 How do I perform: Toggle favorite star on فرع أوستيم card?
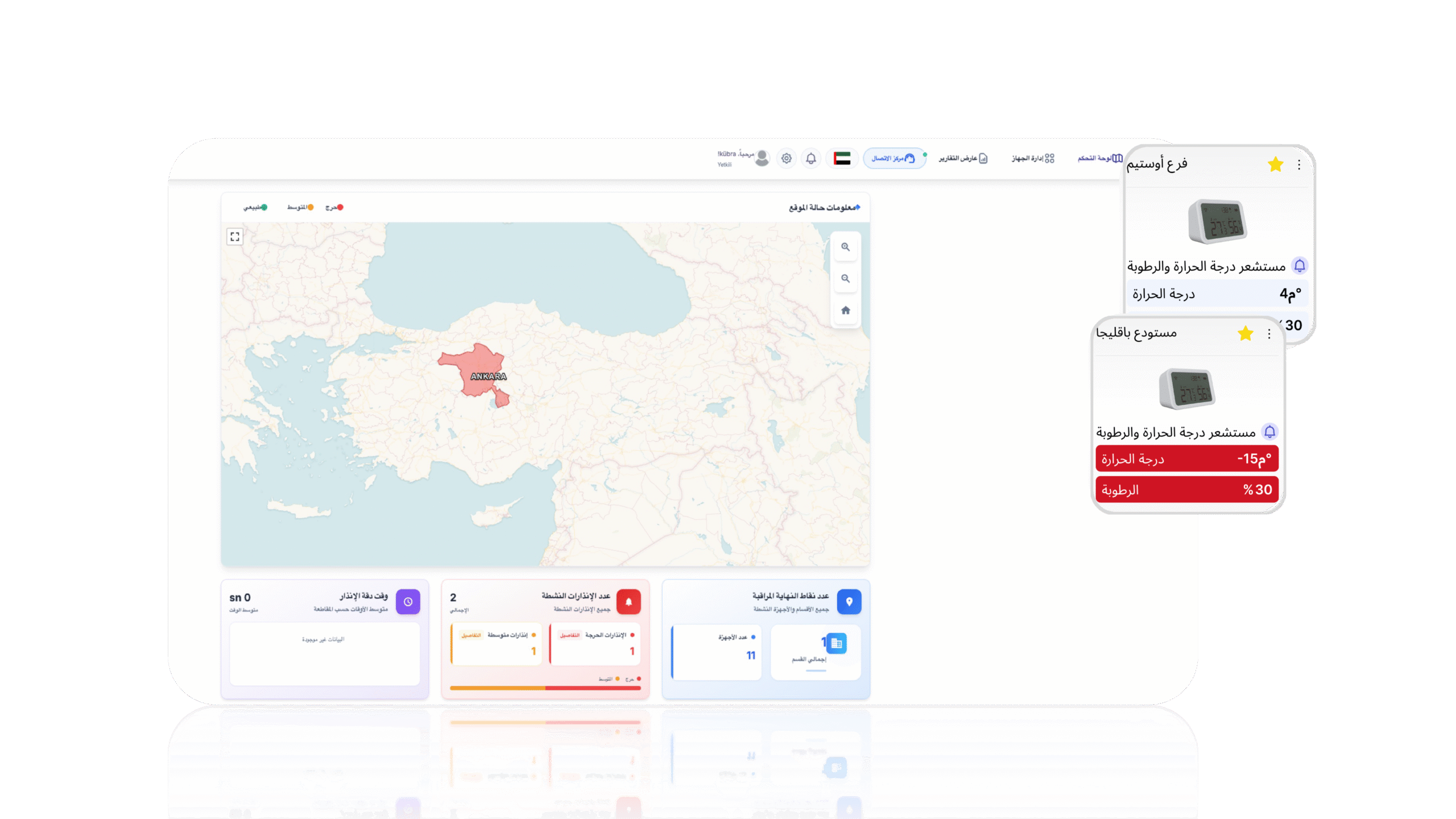[x=1275, y=165]
